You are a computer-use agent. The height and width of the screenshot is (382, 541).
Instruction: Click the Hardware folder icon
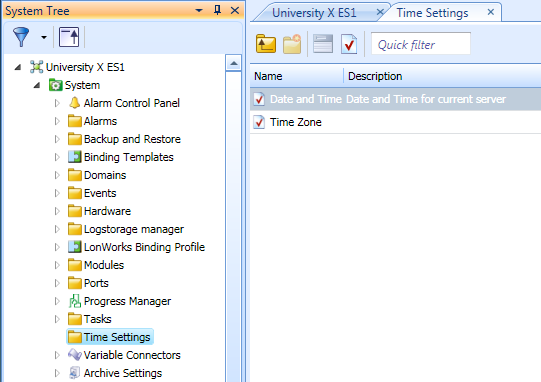pyautogui.click(x=75, y=211)
